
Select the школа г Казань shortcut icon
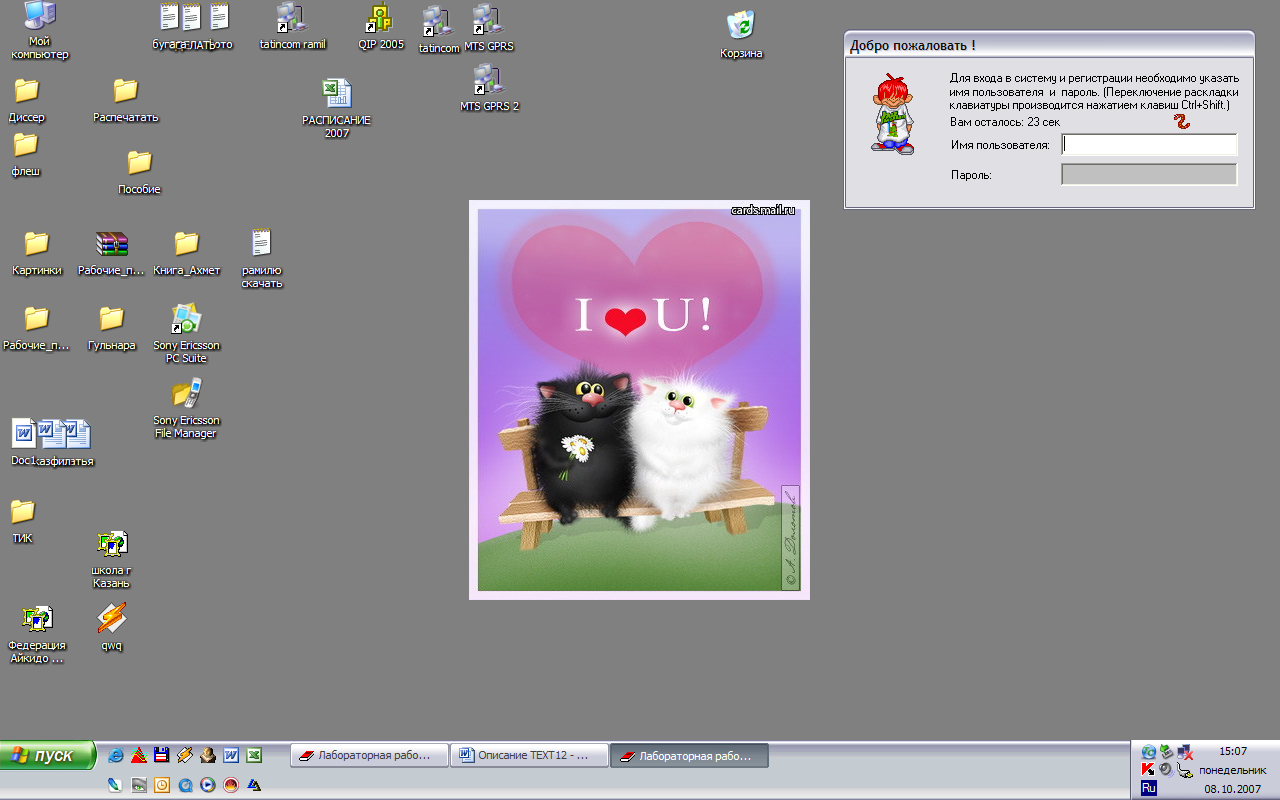pos(112,559)
